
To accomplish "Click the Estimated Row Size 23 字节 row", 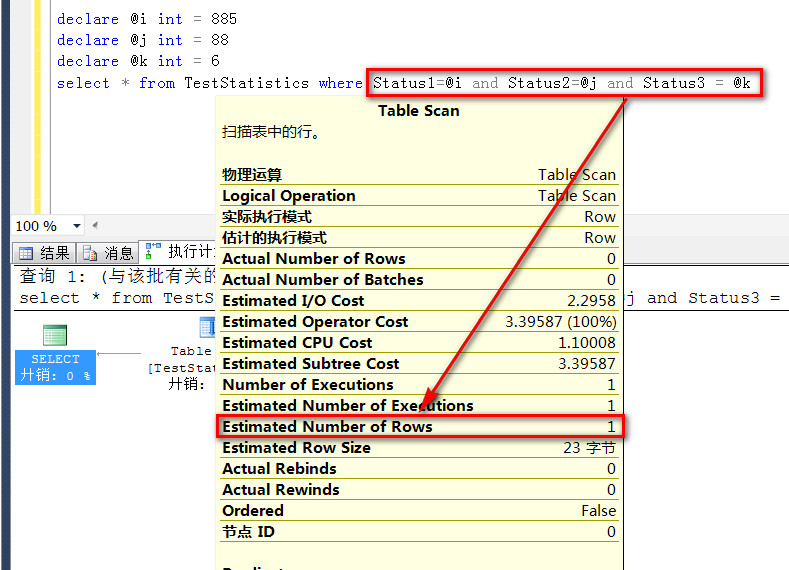I will (x=419, y=447).
